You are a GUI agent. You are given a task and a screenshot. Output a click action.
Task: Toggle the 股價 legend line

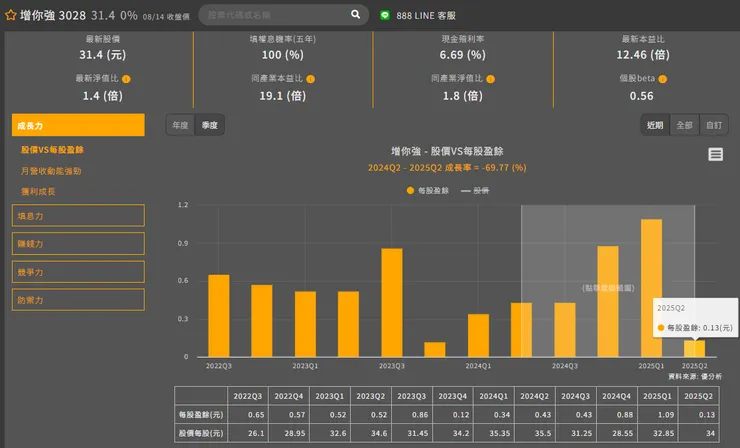(x=466, y=191)
